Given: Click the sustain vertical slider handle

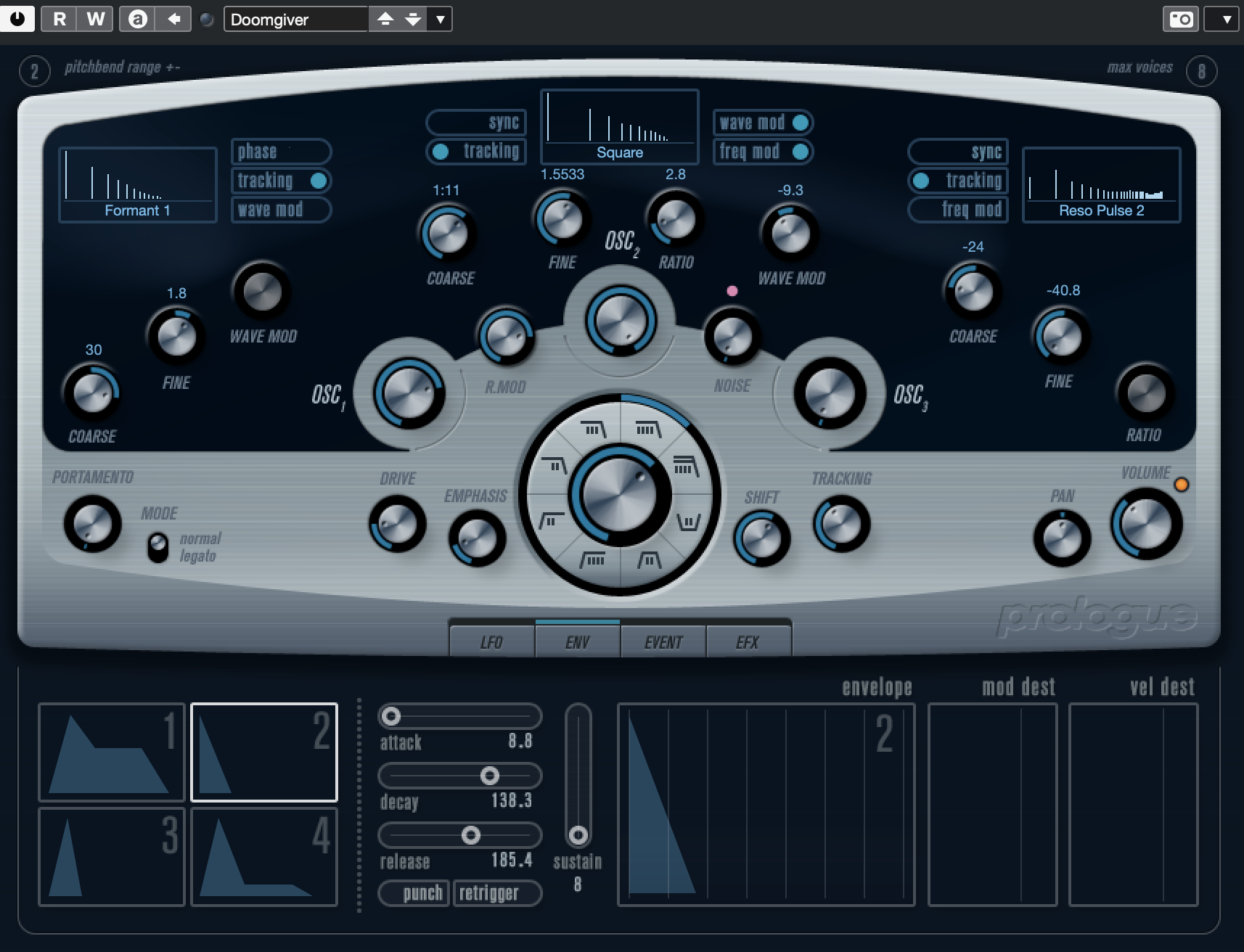Looking at the screenshot, I should (x=578, y=836).
